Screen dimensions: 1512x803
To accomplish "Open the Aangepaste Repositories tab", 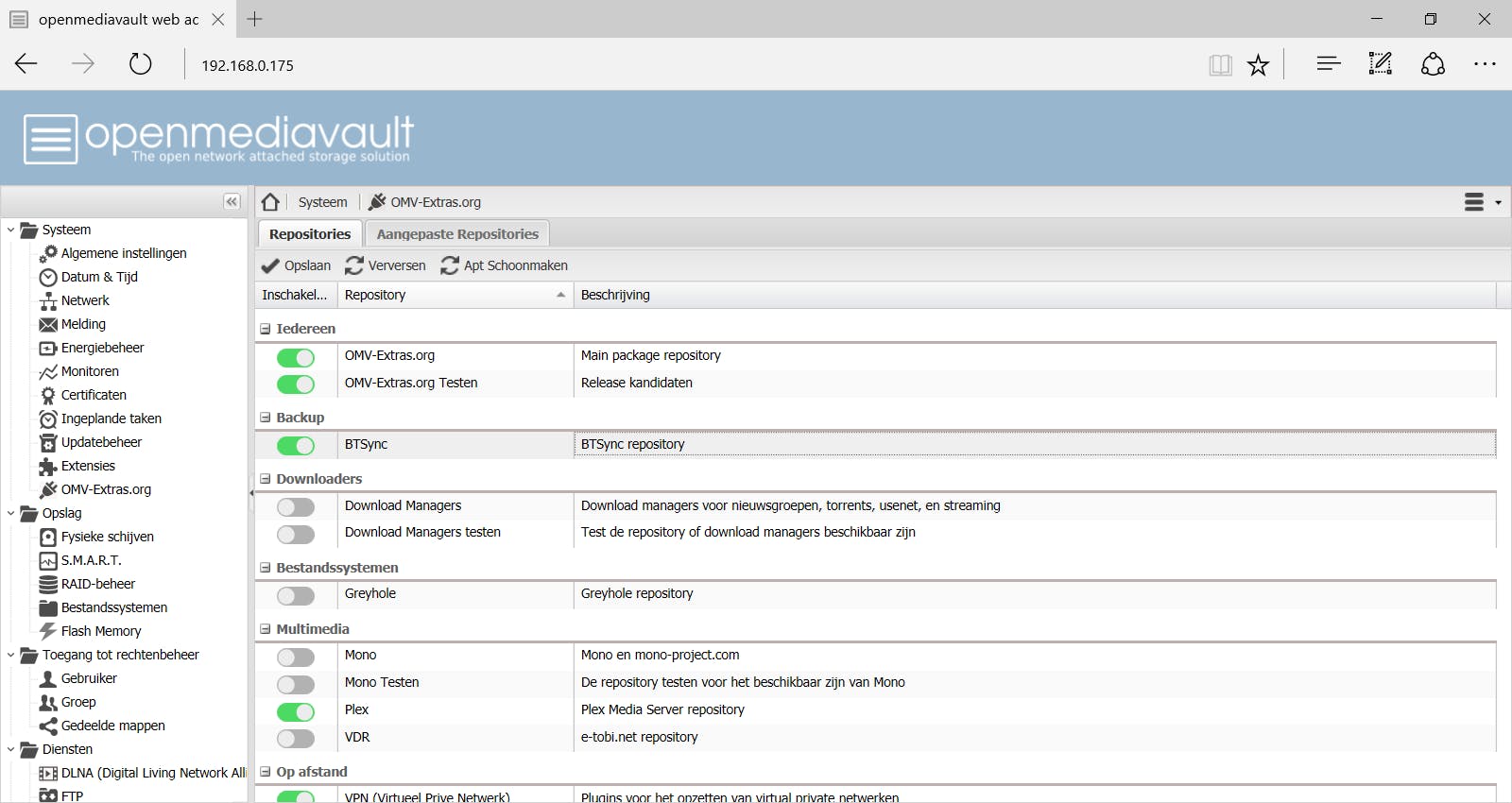I will (457, 233).
